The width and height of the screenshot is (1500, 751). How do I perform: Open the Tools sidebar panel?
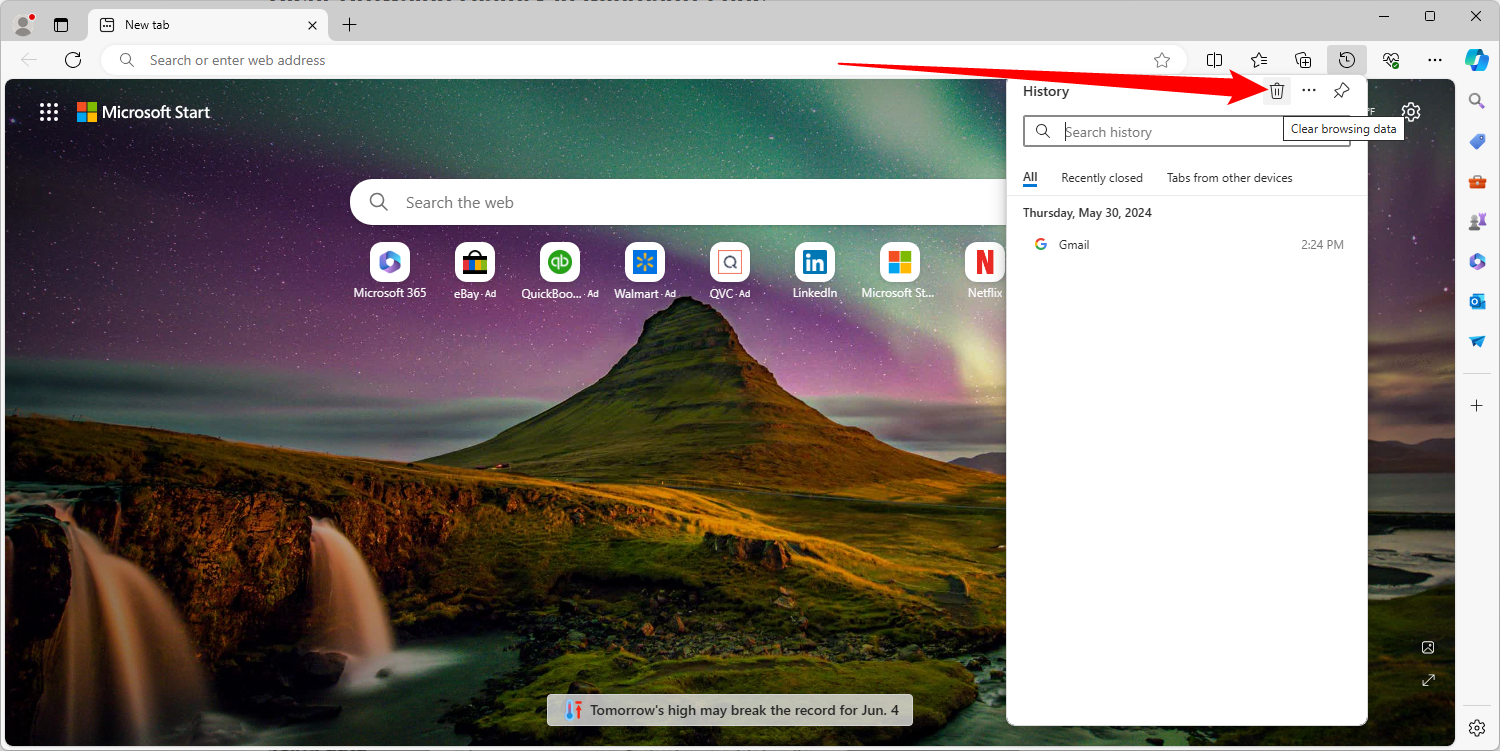[1476, 181]
